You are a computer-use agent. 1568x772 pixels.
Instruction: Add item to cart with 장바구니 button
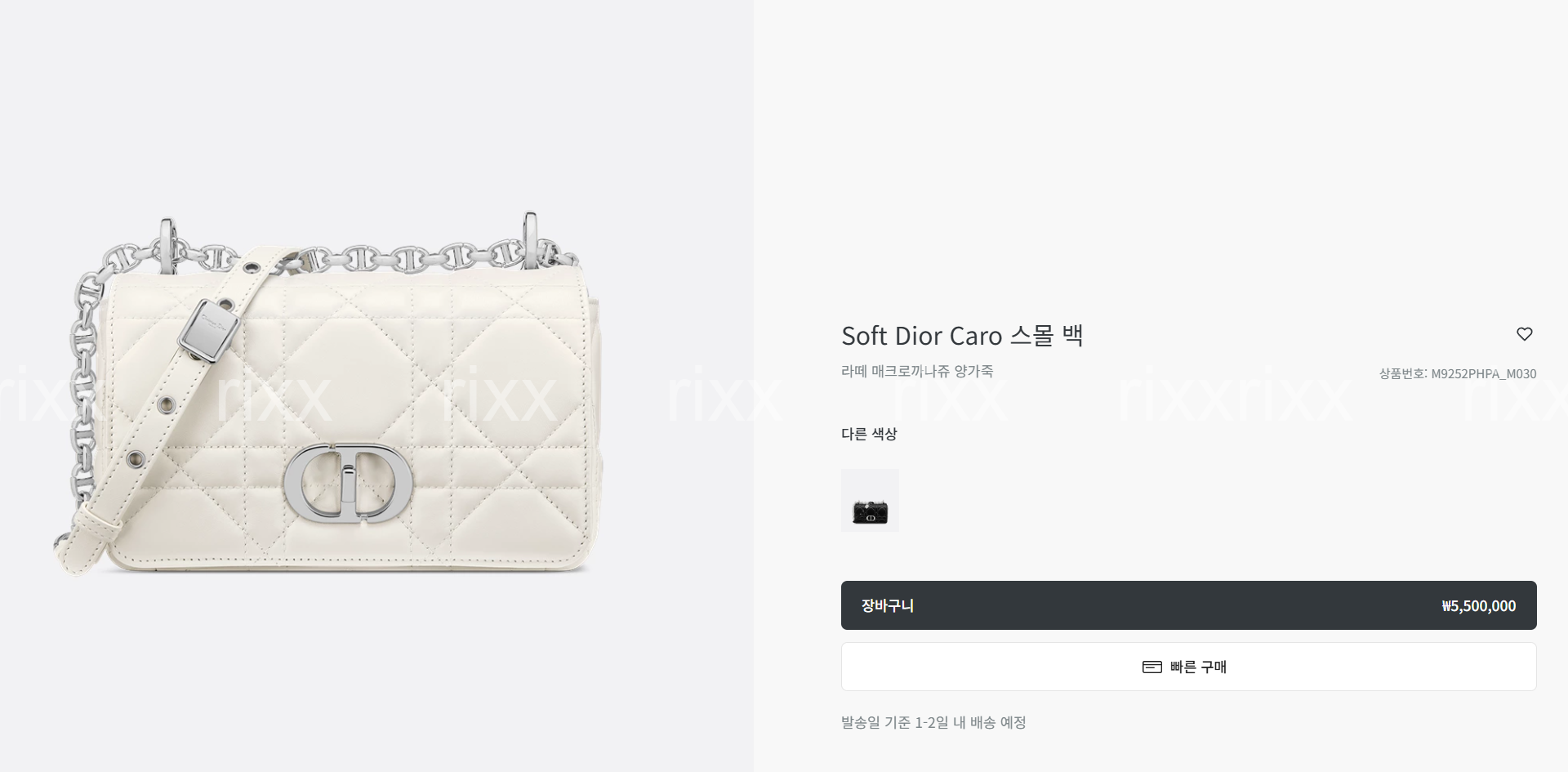click(1188, 605)
